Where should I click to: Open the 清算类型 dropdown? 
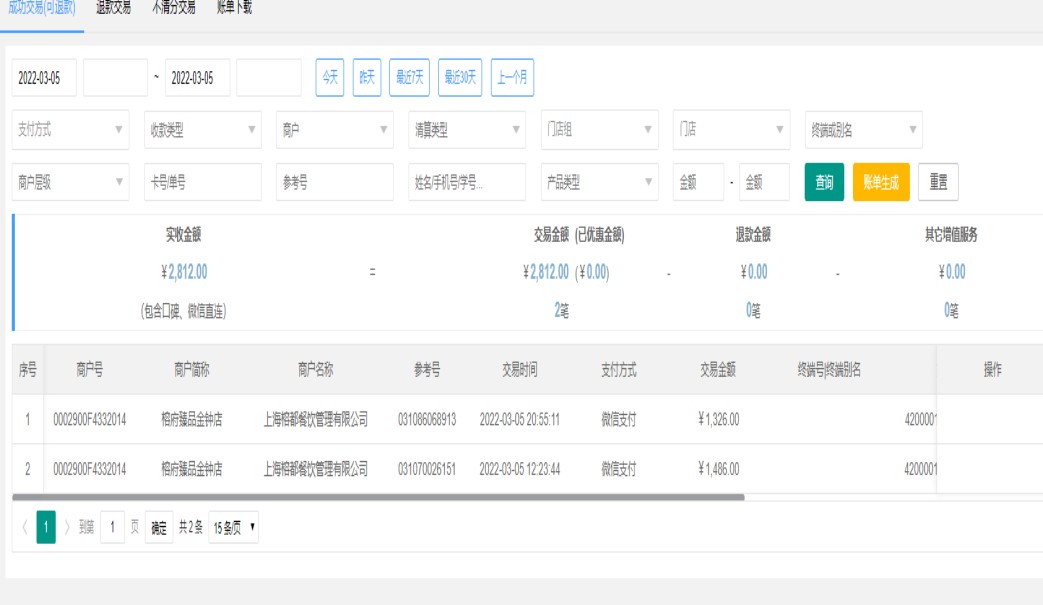point(466,130)
